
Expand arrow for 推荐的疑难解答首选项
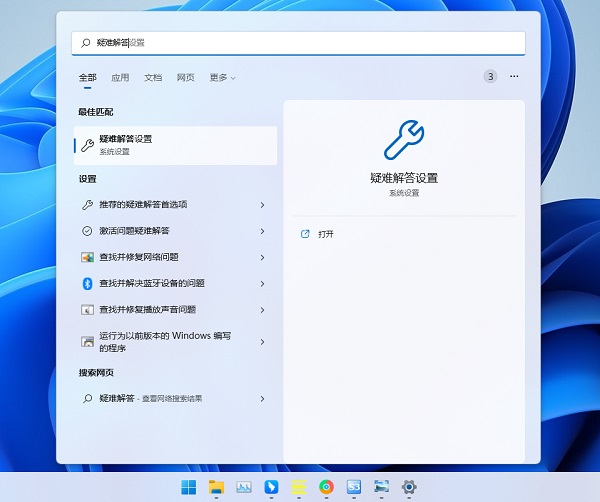(262, 205)
